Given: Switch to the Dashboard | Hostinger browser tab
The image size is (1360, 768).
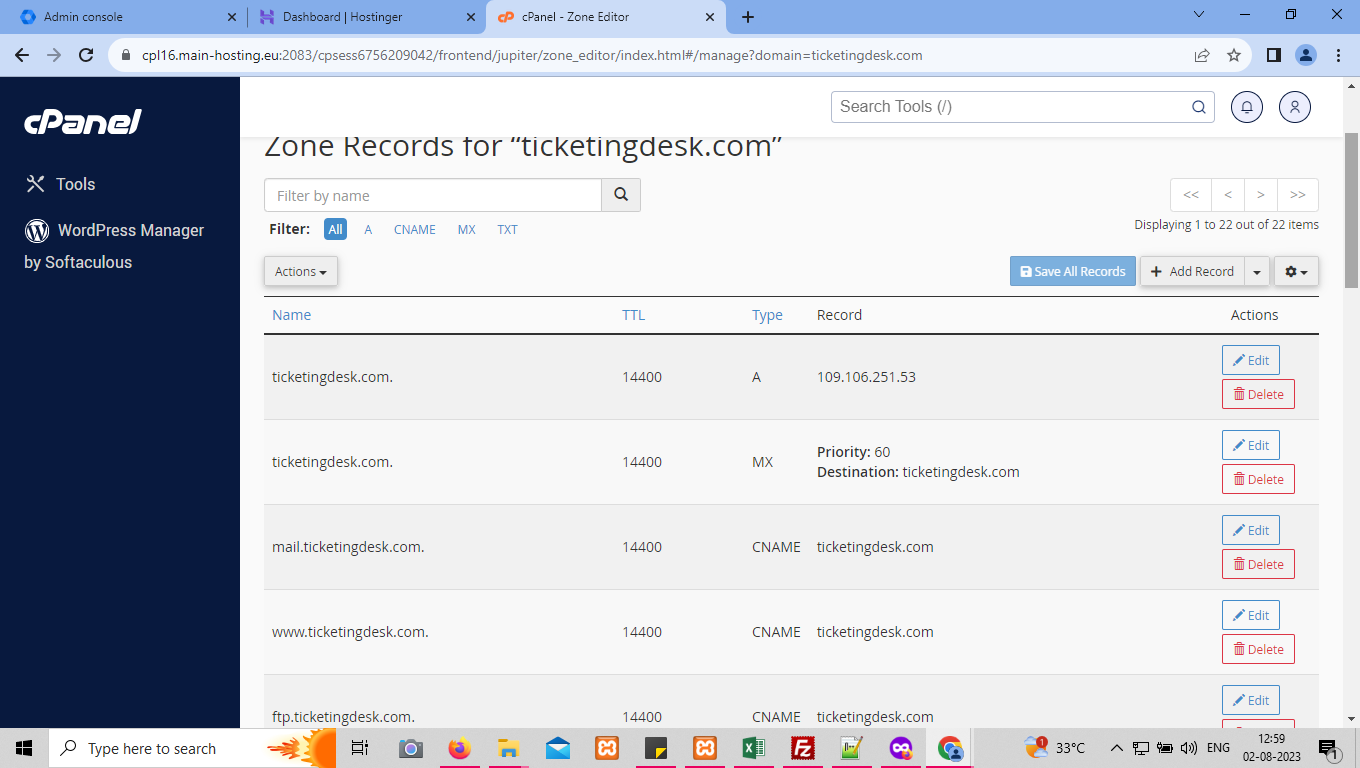Looking at the screenshot, I should coord(367,17).
